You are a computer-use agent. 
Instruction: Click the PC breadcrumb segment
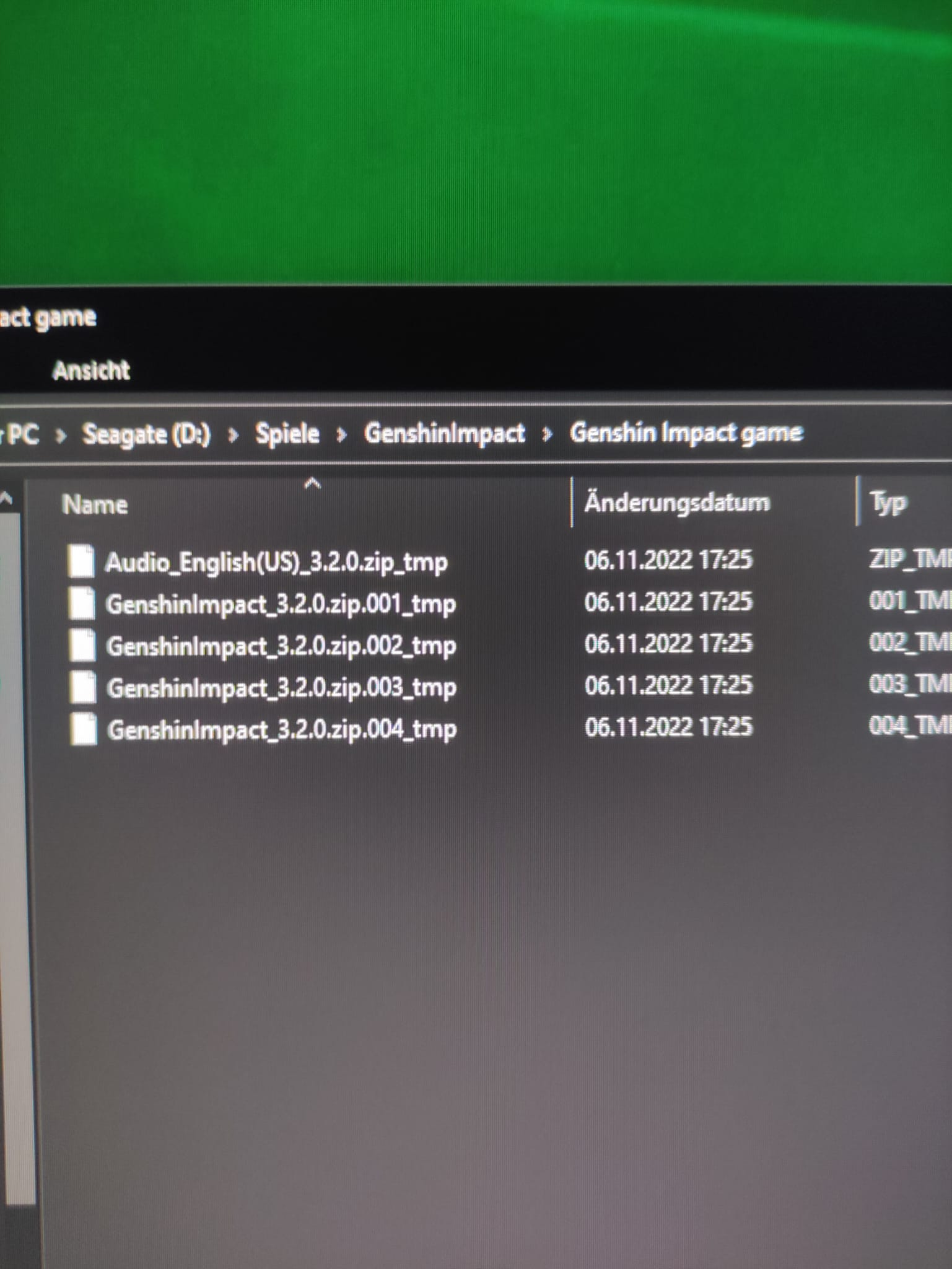click(24, 434)
